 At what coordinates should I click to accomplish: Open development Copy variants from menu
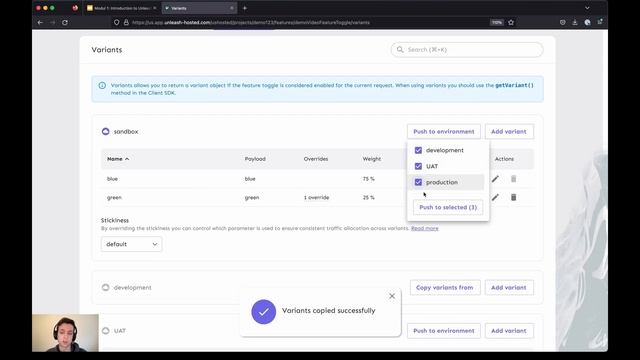(x=445, y=287)
